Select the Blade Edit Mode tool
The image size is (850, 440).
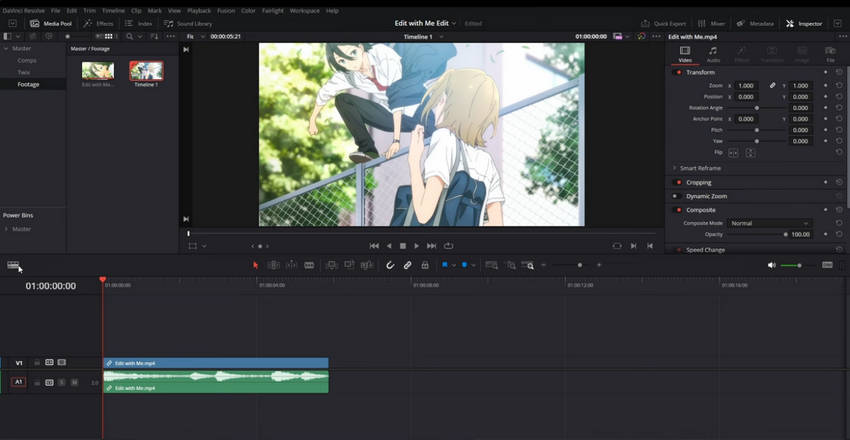pyautogui.click(x=309, y=265)
